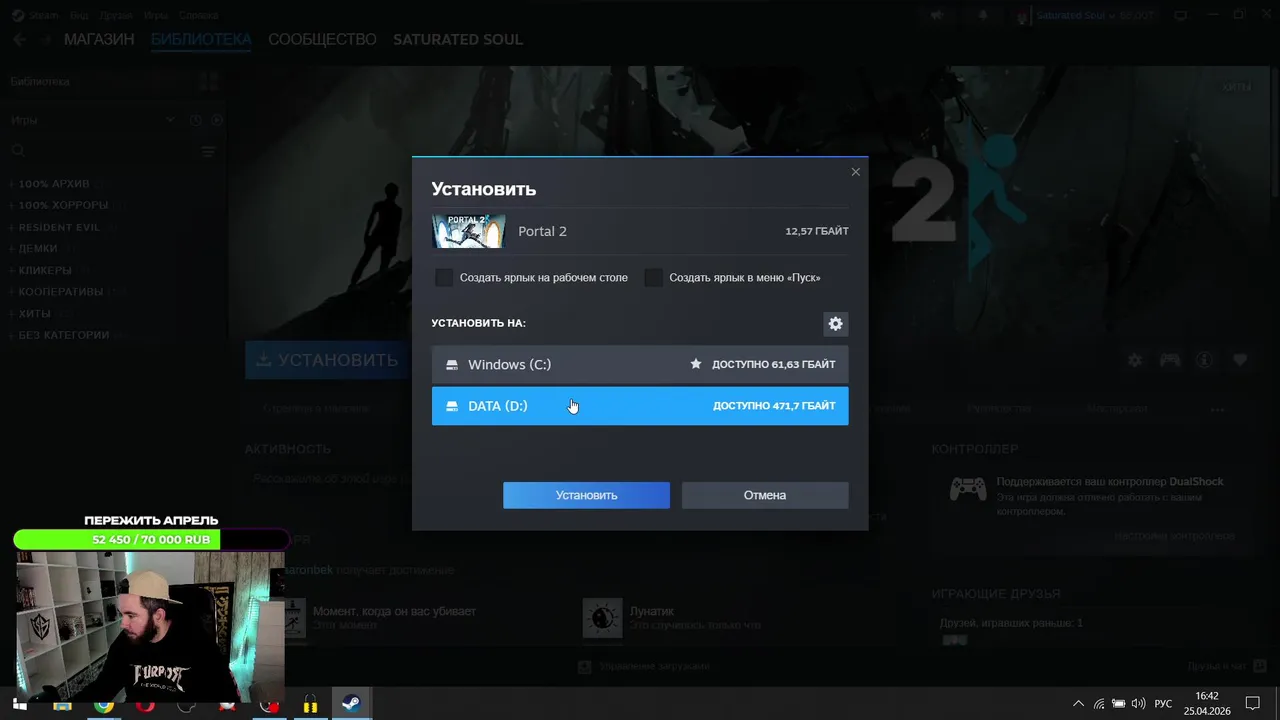Open install dialog settings gear
The height and width of the screenshot is (720, 1280).
click(x=835, y=324)
